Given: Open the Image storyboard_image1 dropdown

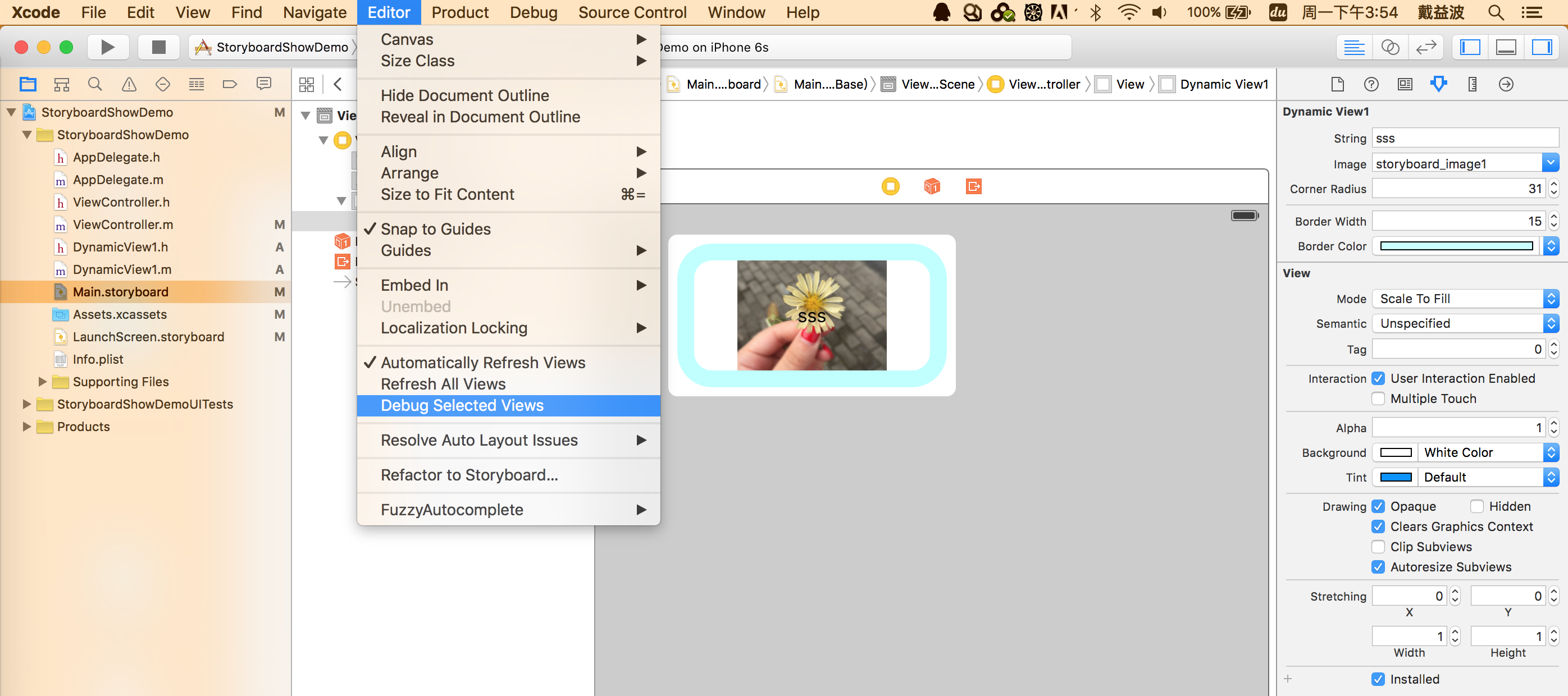Looking at the screenshot, I should [x=1551, y=163].
